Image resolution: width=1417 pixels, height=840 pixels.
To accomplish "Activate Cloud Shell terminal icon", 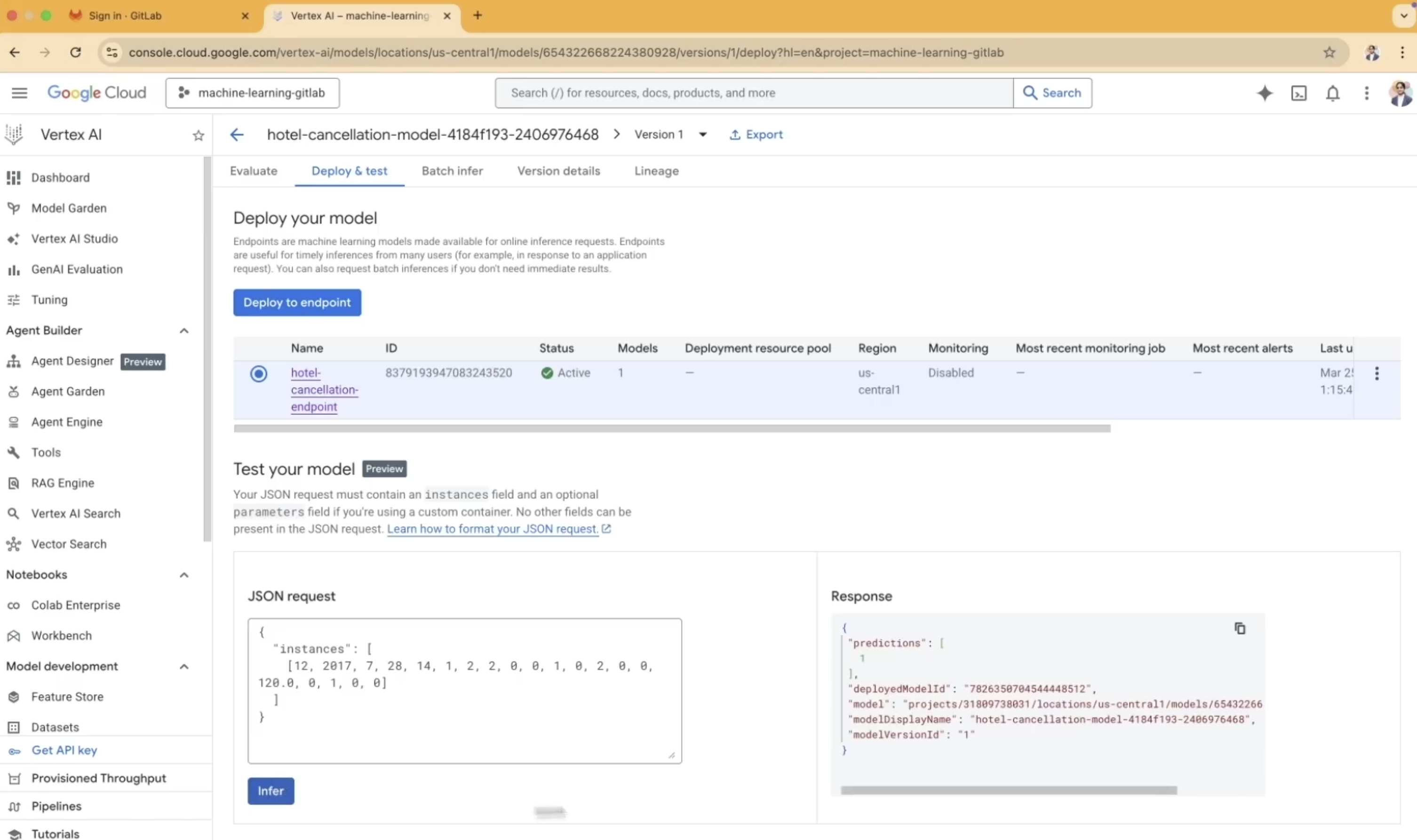I will (1298, 93).
